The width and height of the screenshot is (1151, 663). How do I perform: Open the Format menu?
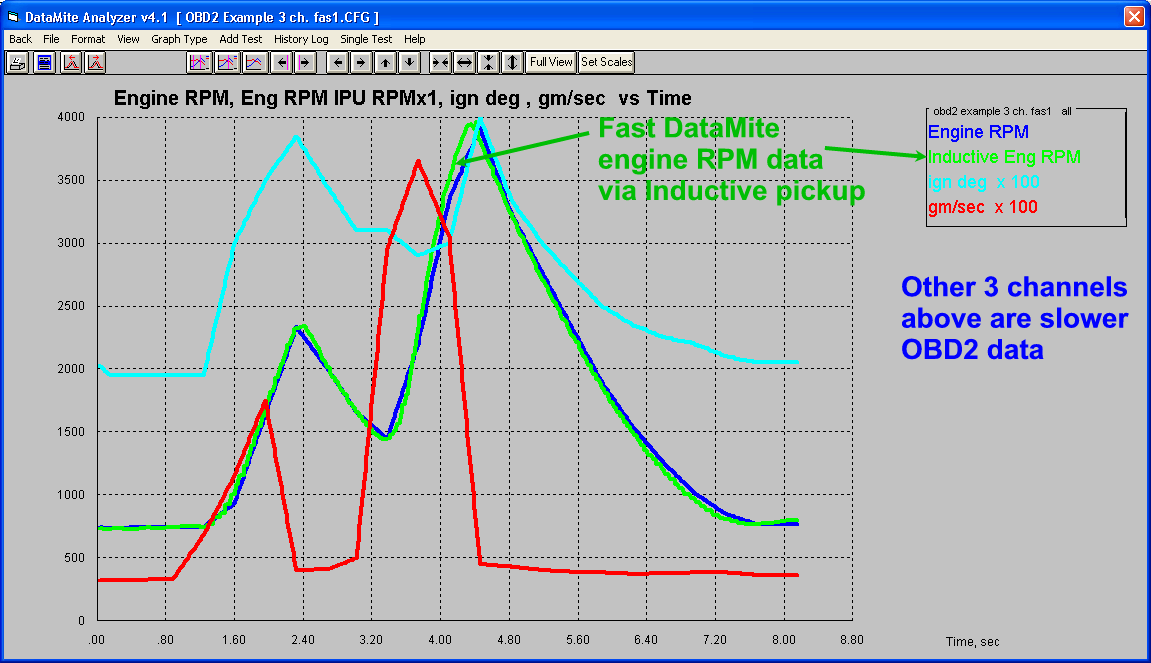click(x=88, y=39)
